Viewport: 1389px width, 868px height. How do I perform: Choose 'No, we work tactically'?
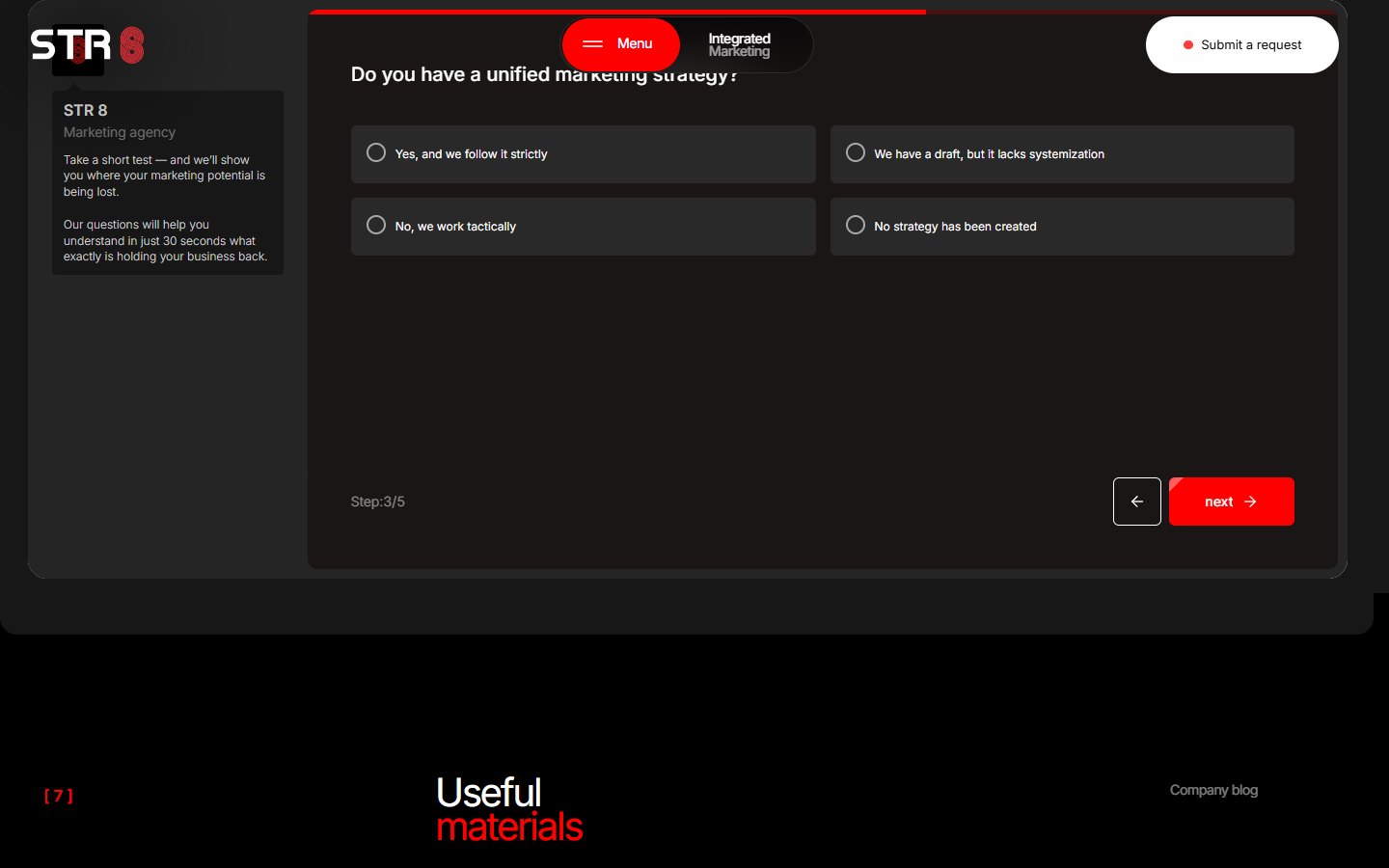coord(583,227)
